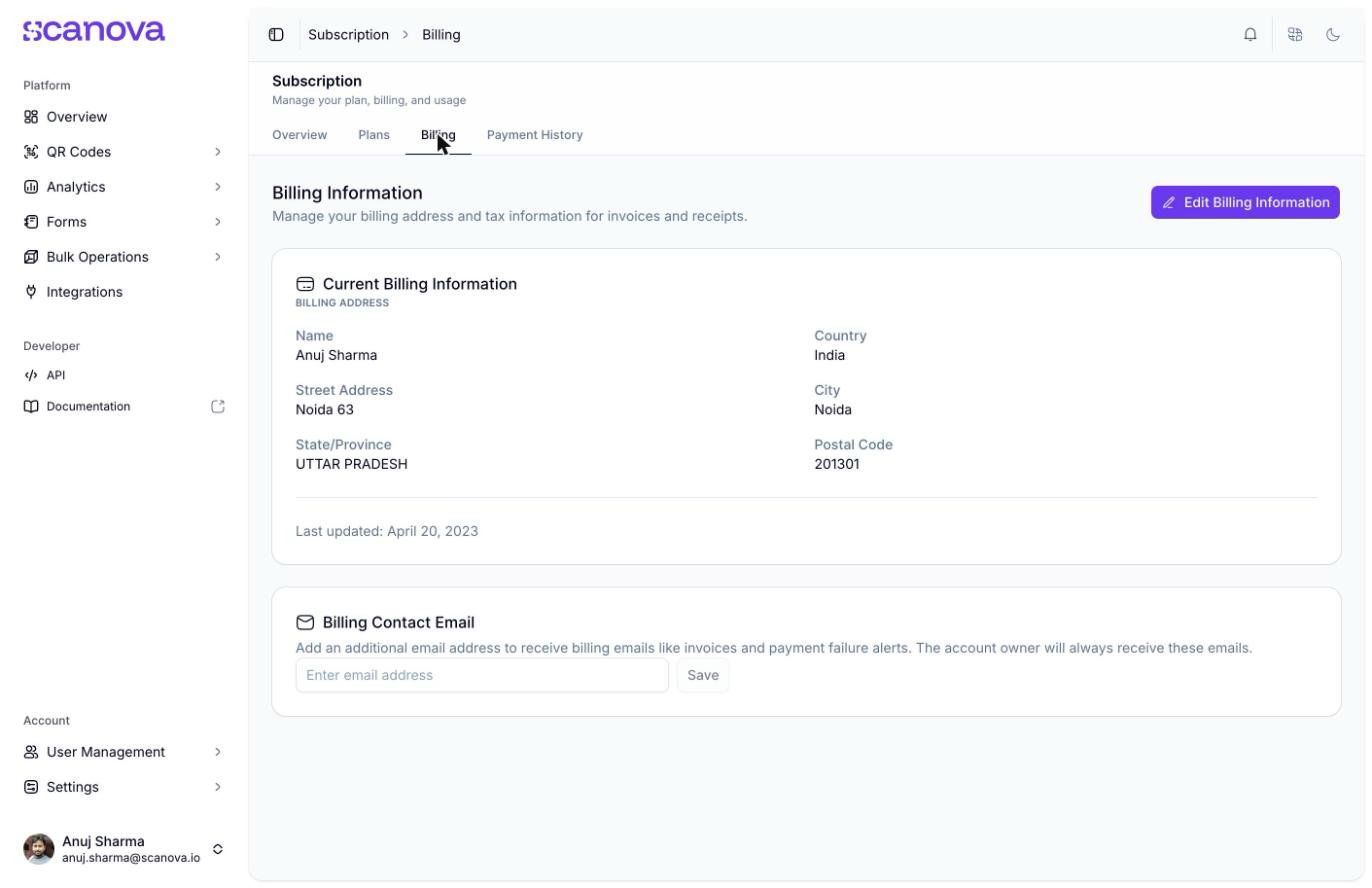Click the Analytics chart icon
Viewport: 1372px width, 888px height.
tap(31, 187)
